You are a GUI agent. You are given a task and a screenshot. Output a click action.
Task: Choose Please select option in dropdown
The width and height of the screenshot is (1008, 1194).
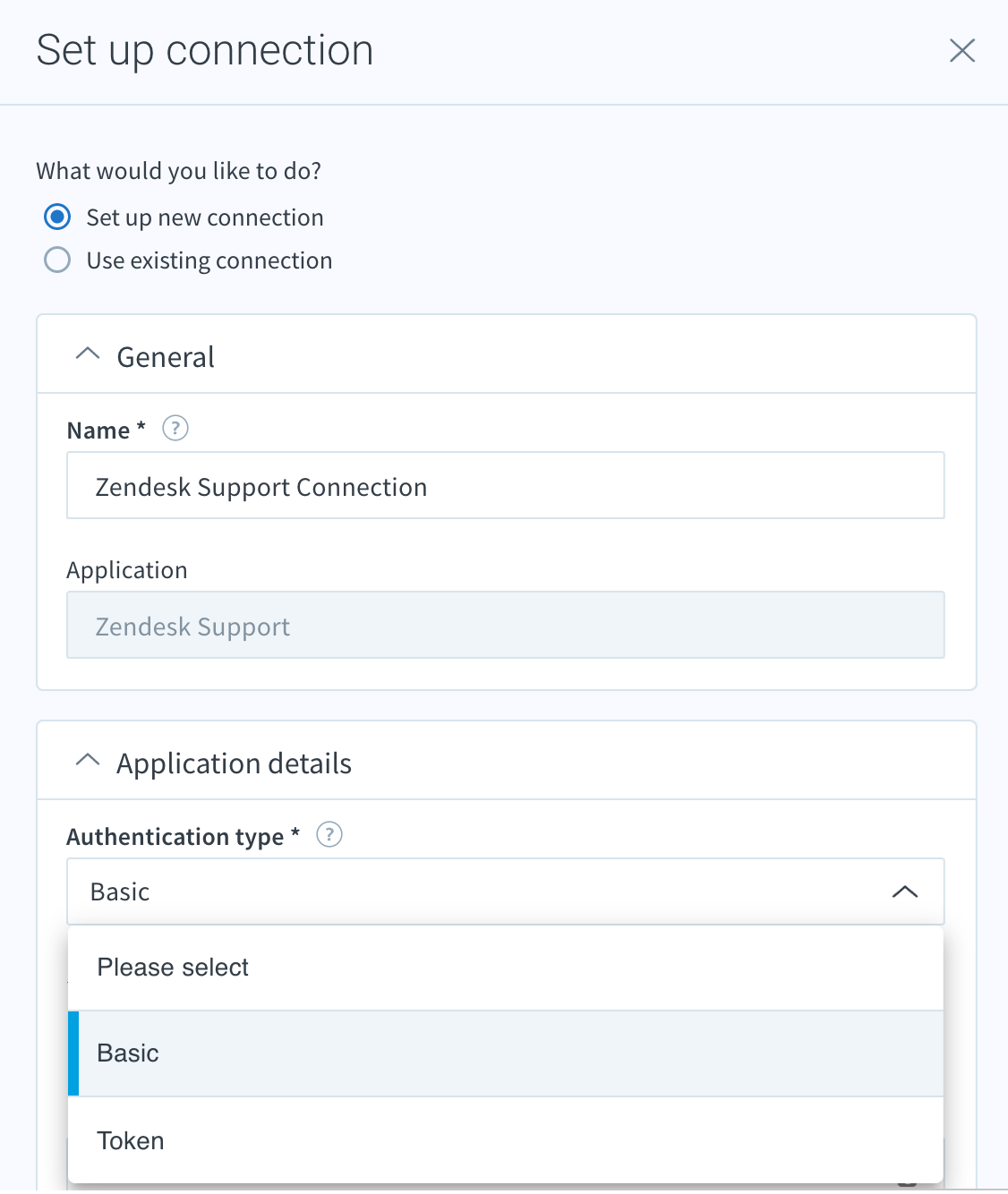pyautogui.click(x=506, y=968)
